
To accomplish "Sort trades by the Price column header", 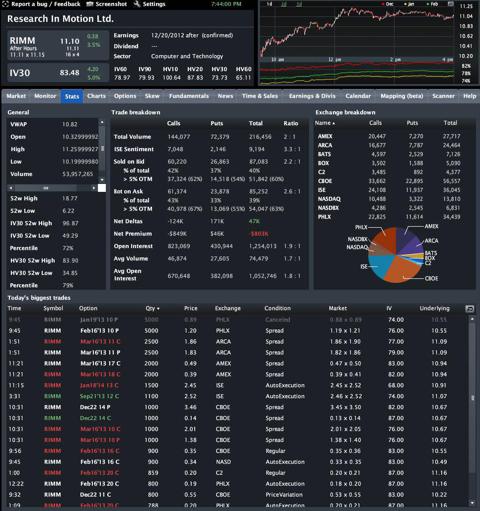I will 191,308.
